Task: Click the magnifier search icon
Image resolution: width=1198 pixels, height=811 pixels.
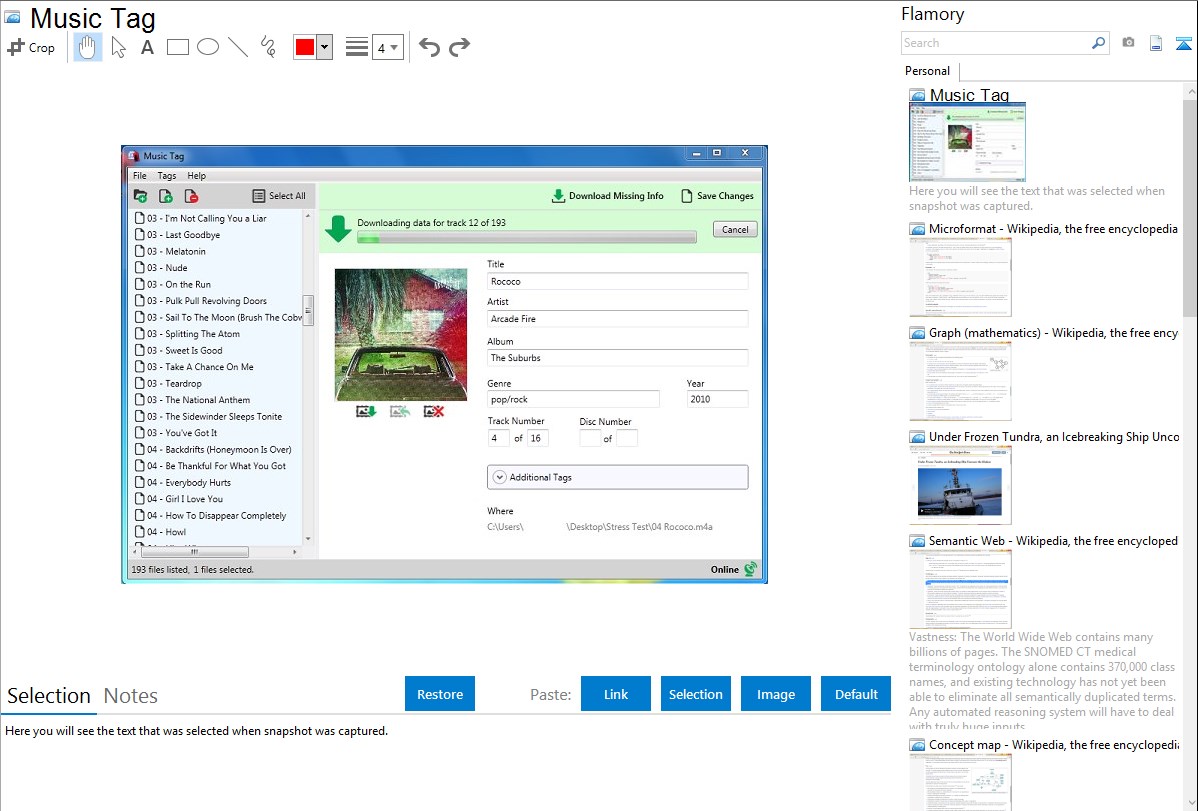Action: 1099,43
